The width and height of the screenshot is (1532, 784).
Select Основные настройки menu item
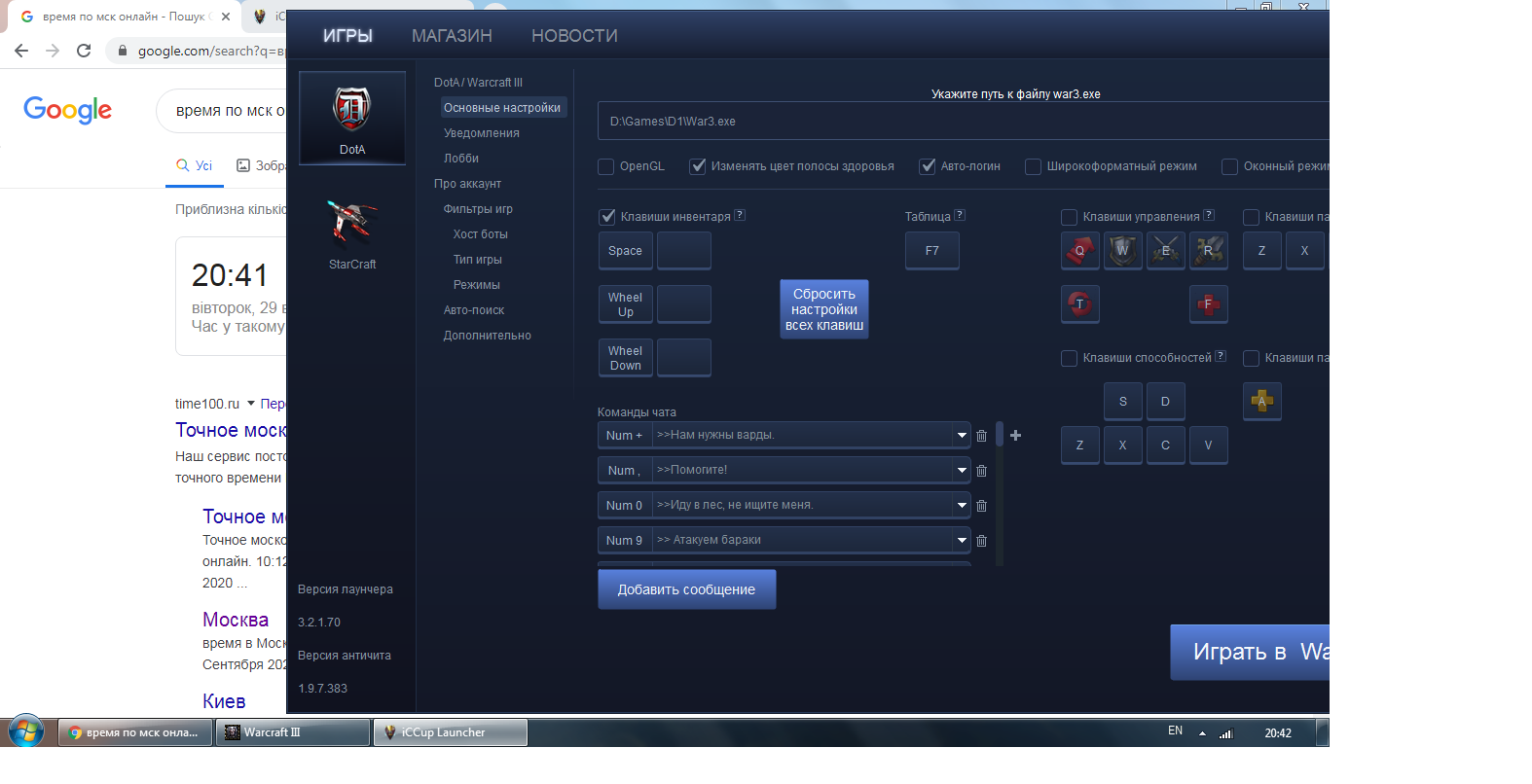[x=502, y=108]
